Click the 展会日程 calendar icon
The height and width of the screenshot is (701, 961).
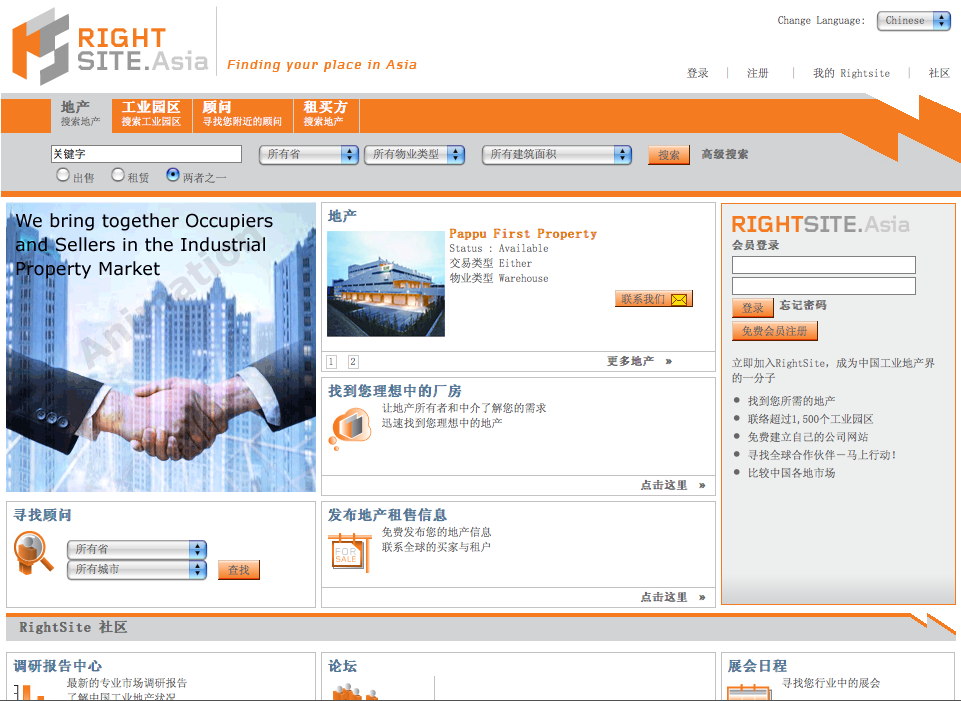click(x=747, y=692)
